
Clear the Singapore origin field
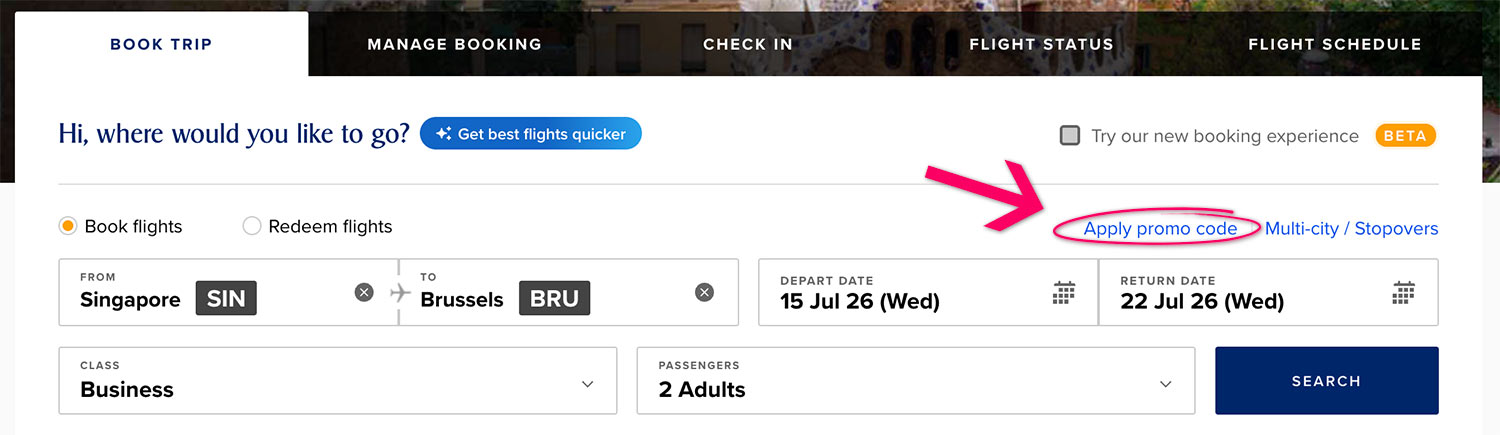(x=364, y=292)
